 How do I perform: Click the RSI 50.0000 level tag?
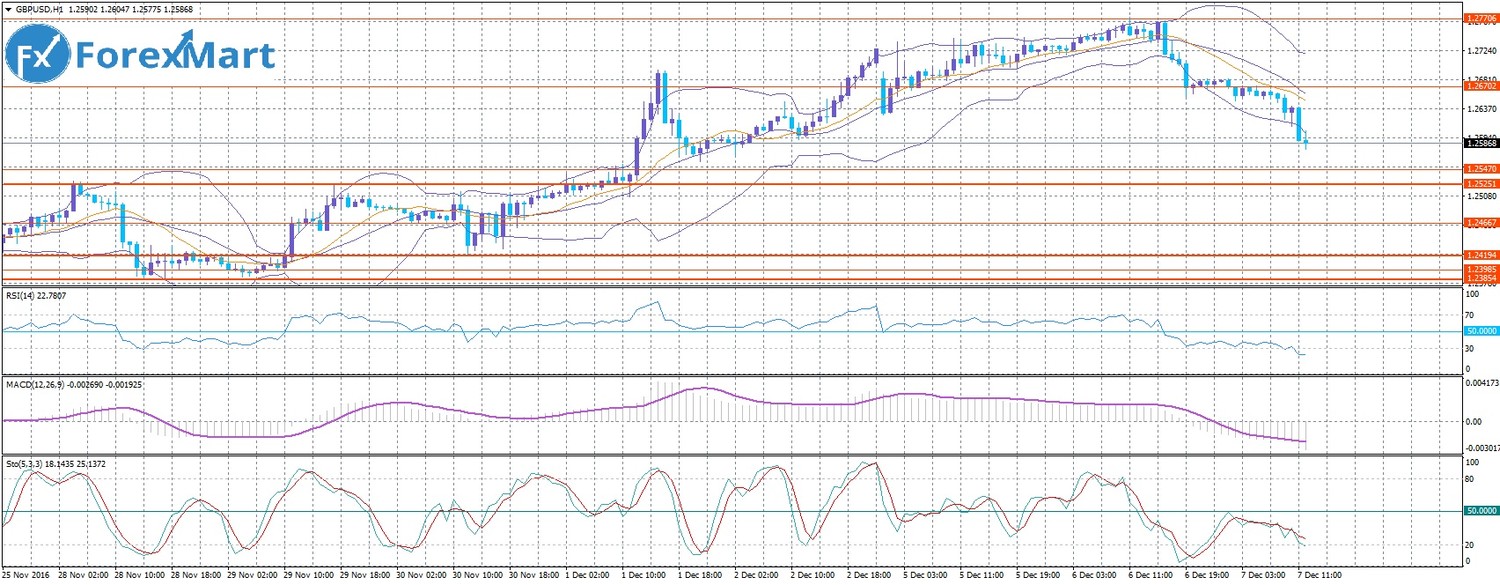pyautogui.click(x=1479, y=331)
